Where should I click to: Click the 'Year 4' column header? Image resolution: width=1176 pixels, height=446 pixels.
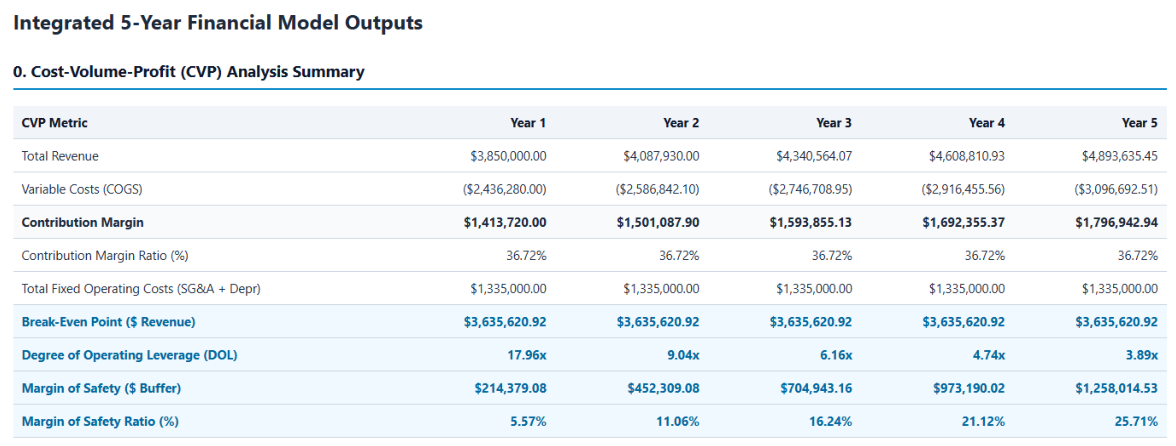[987, 123]
